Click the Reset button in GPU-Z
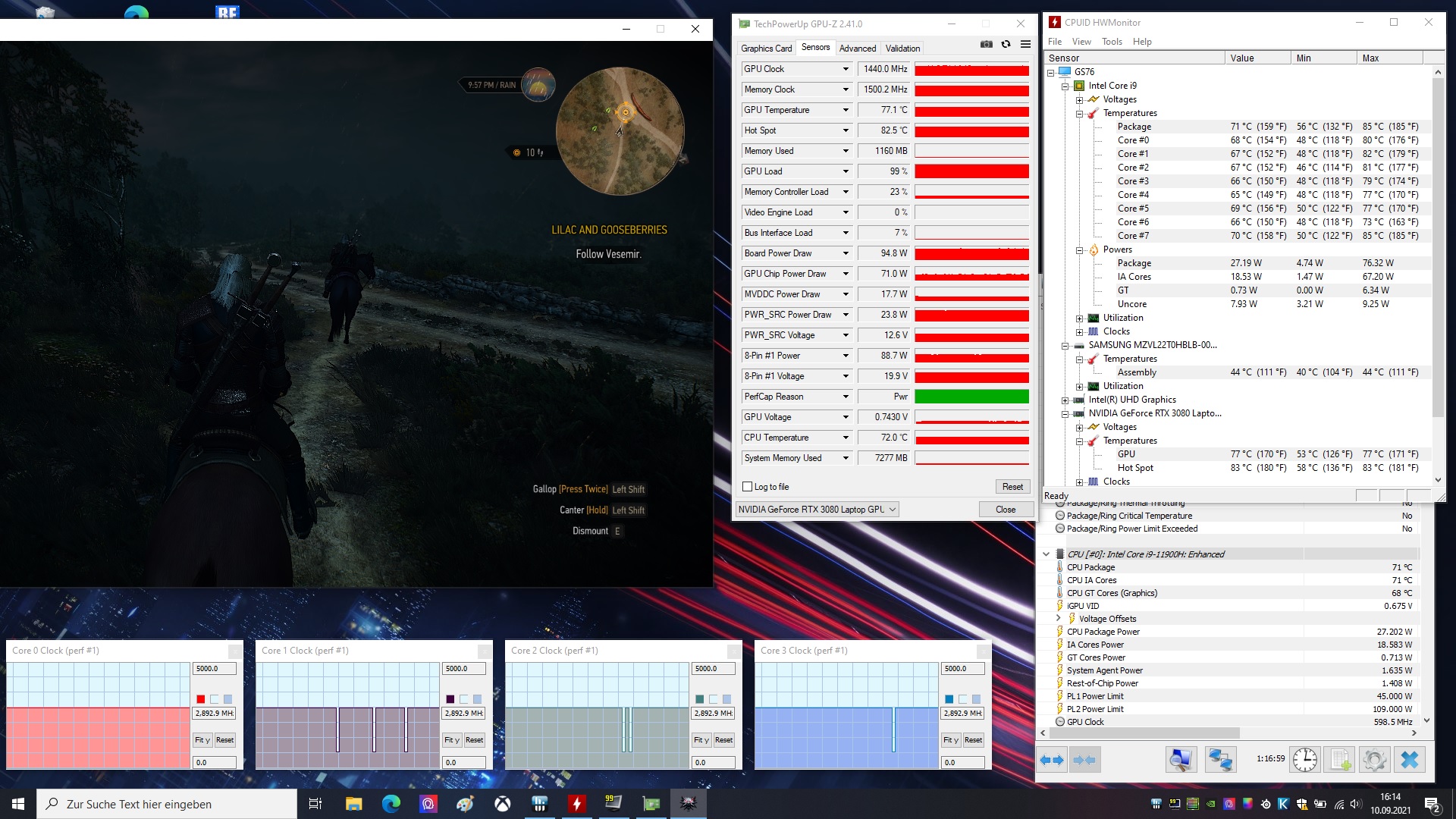Screen dimensions: 1456x819 point(1012,487)
